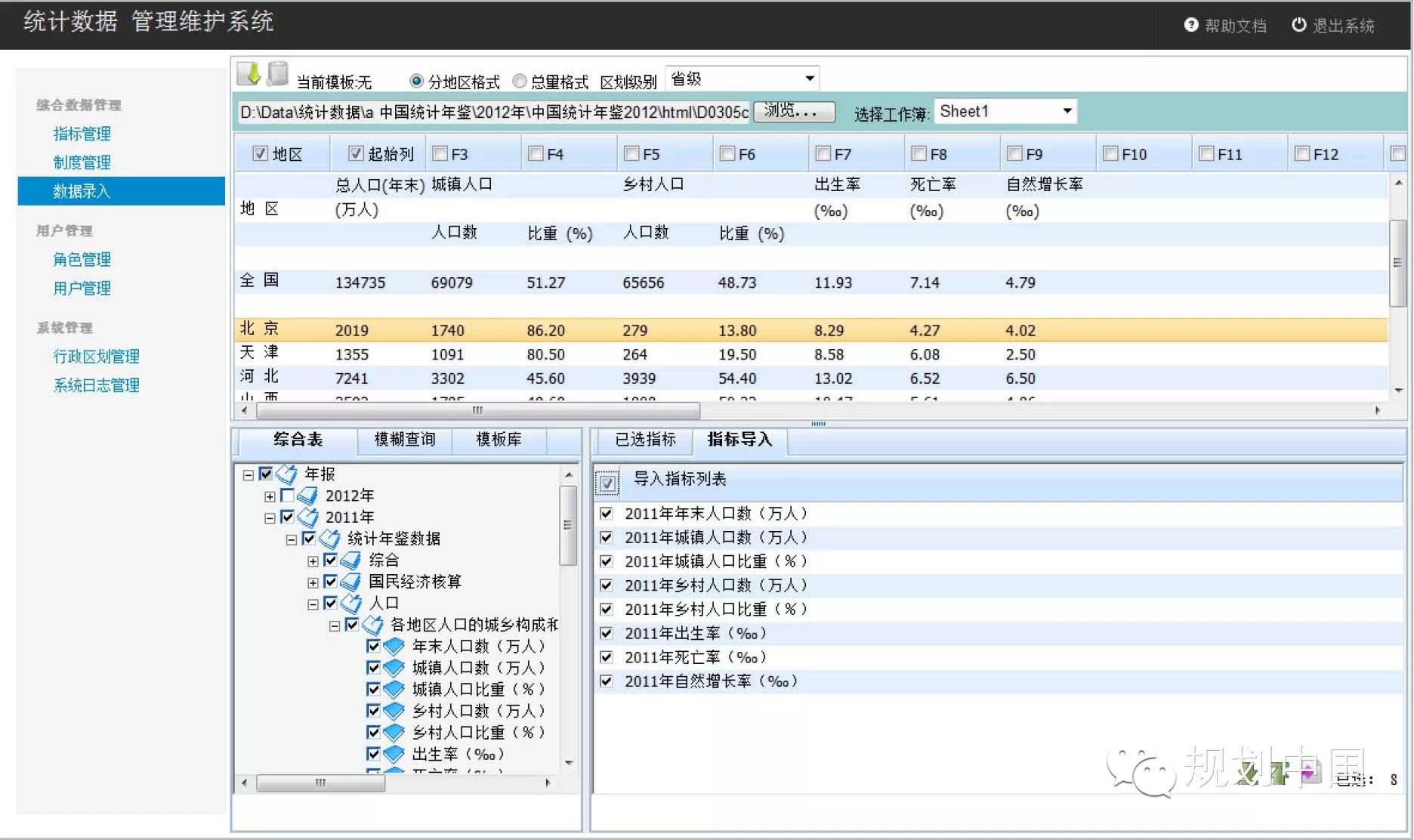Click the icon of 各地区人口的城乡构成 node
Image resolution: width=1414 pixels, height=840 pixels.
[x=372, y=625]
